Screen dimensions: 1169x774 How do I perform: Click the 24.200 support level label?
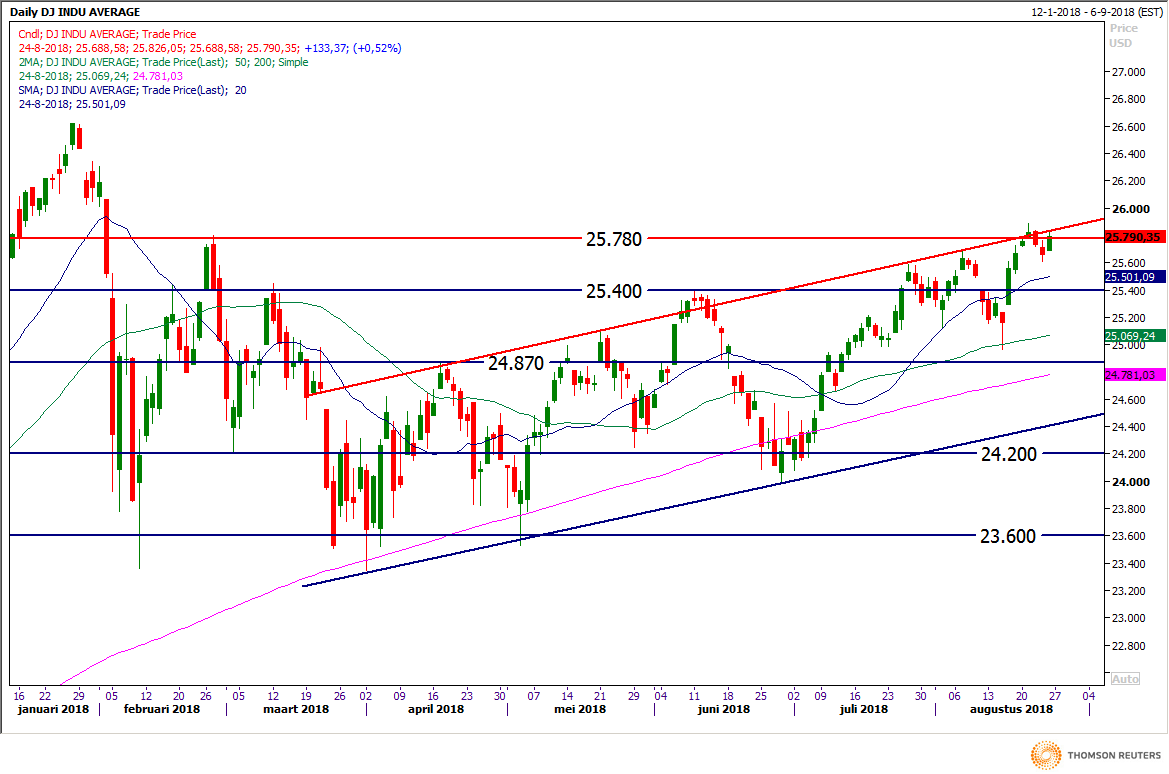click(x=1009, y=454)
